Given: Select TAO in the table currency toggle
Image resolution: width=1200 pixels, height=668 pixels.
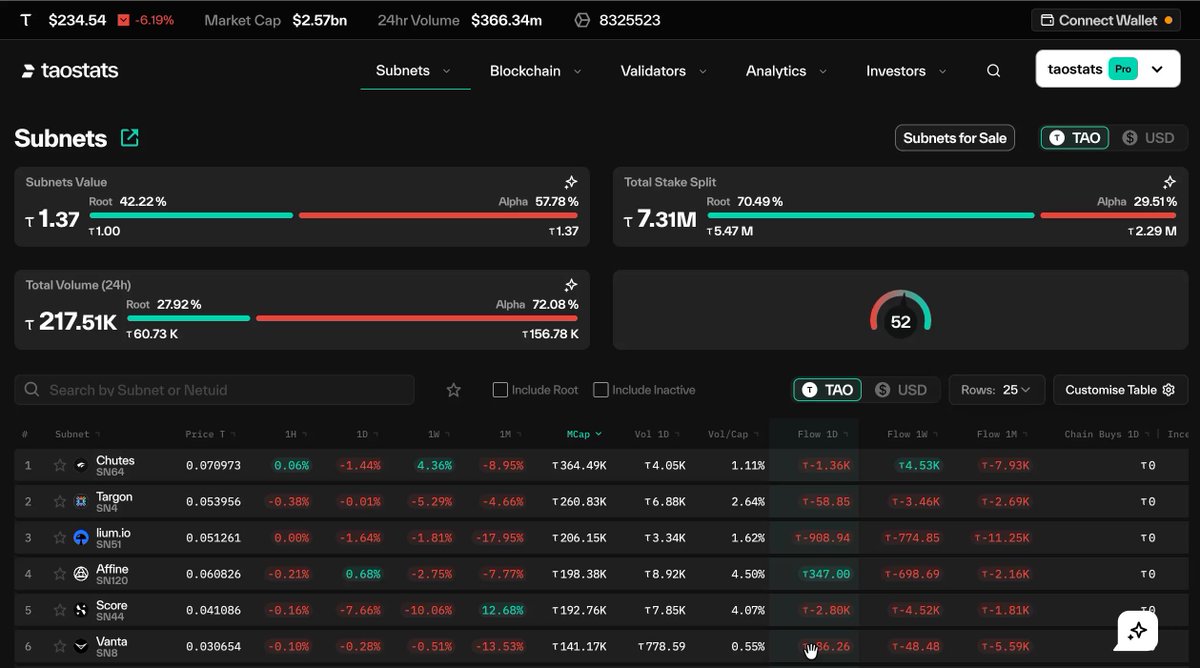Looking at the screenshot, I should click(x=828, y=390).
